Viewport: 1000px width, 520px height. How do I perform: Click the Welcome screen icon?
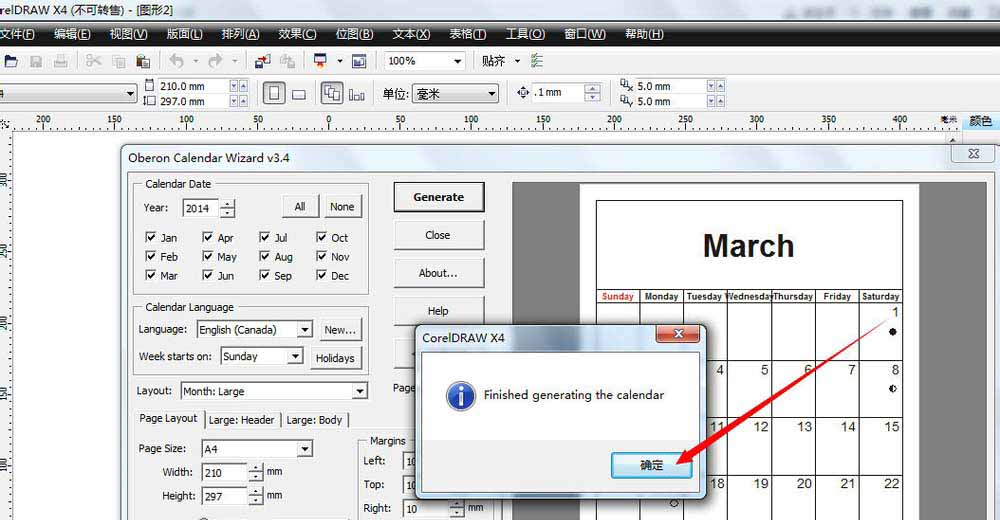pyautogui.click(x=359, y=61)
